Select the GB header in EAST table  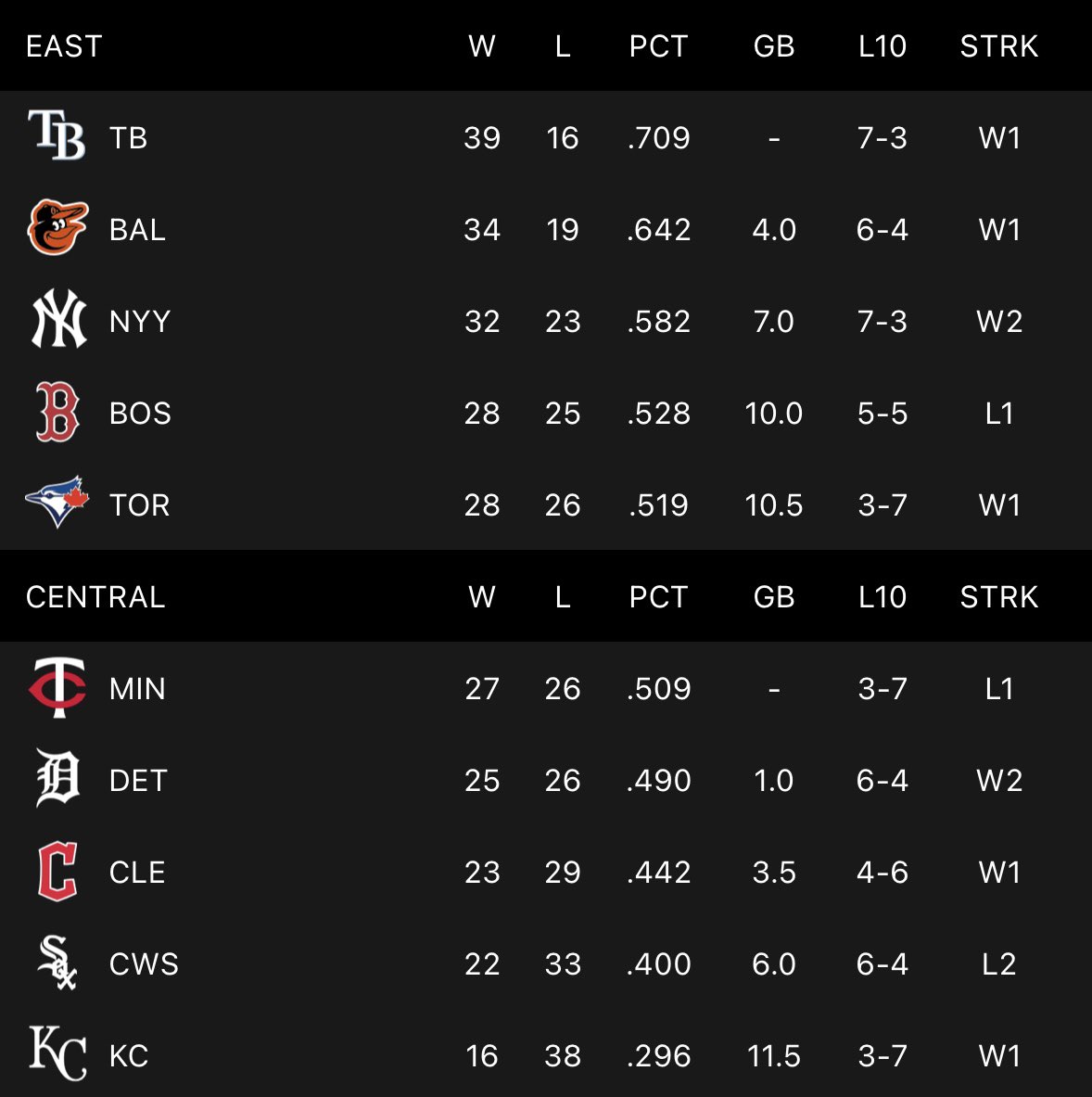coord(774,46)
